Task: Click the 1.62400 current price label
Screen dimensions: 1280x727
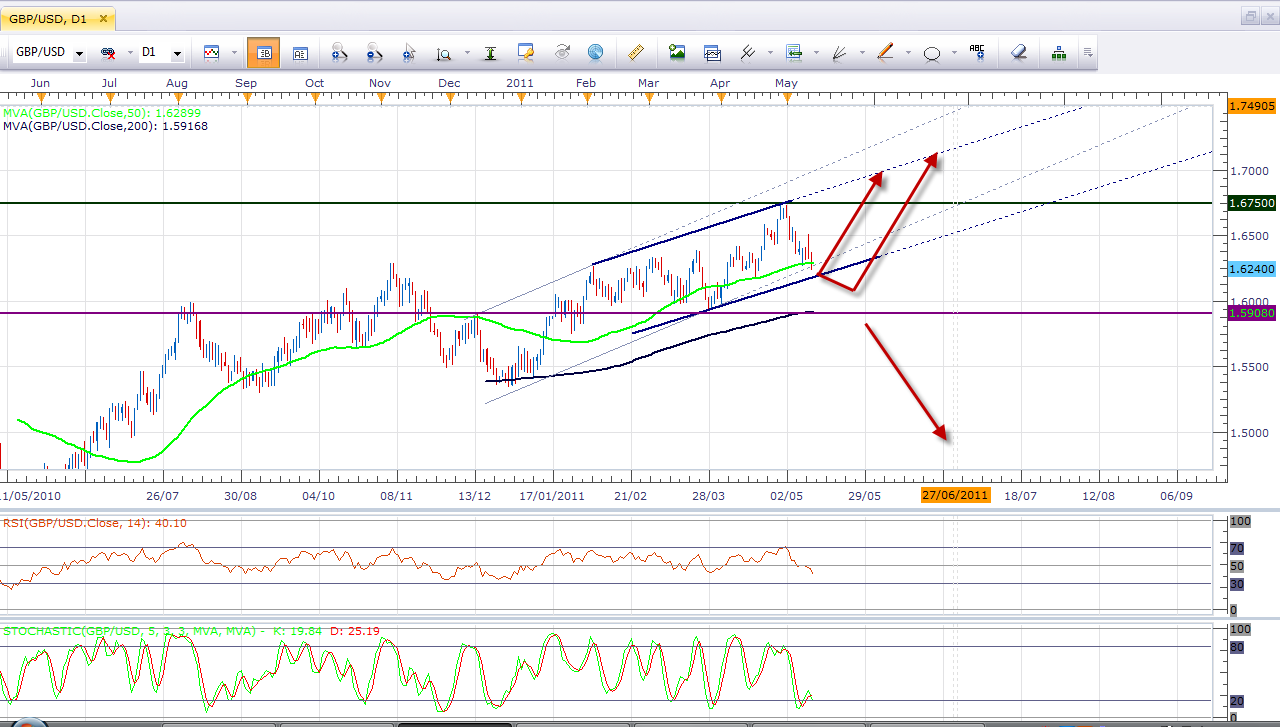Action: pyautogui.click(x=1252, y=269)
